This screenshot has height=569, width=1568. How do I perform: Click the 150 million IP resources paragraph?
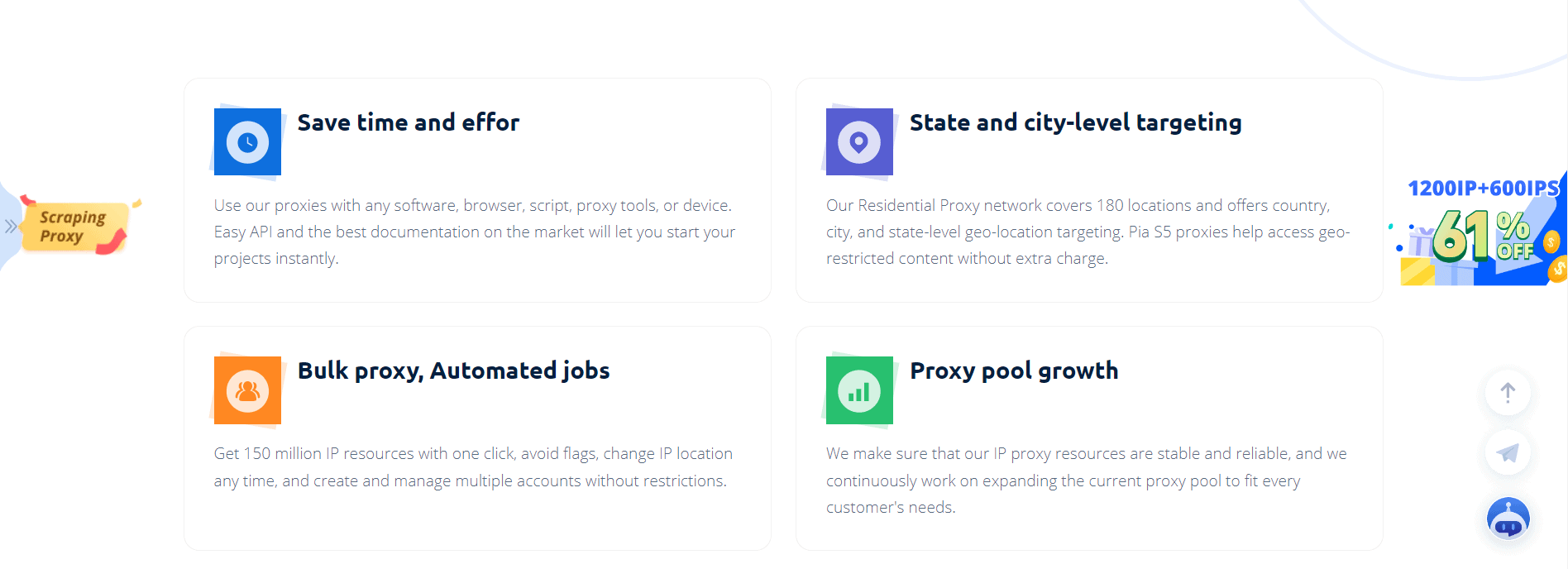point(472,466)
